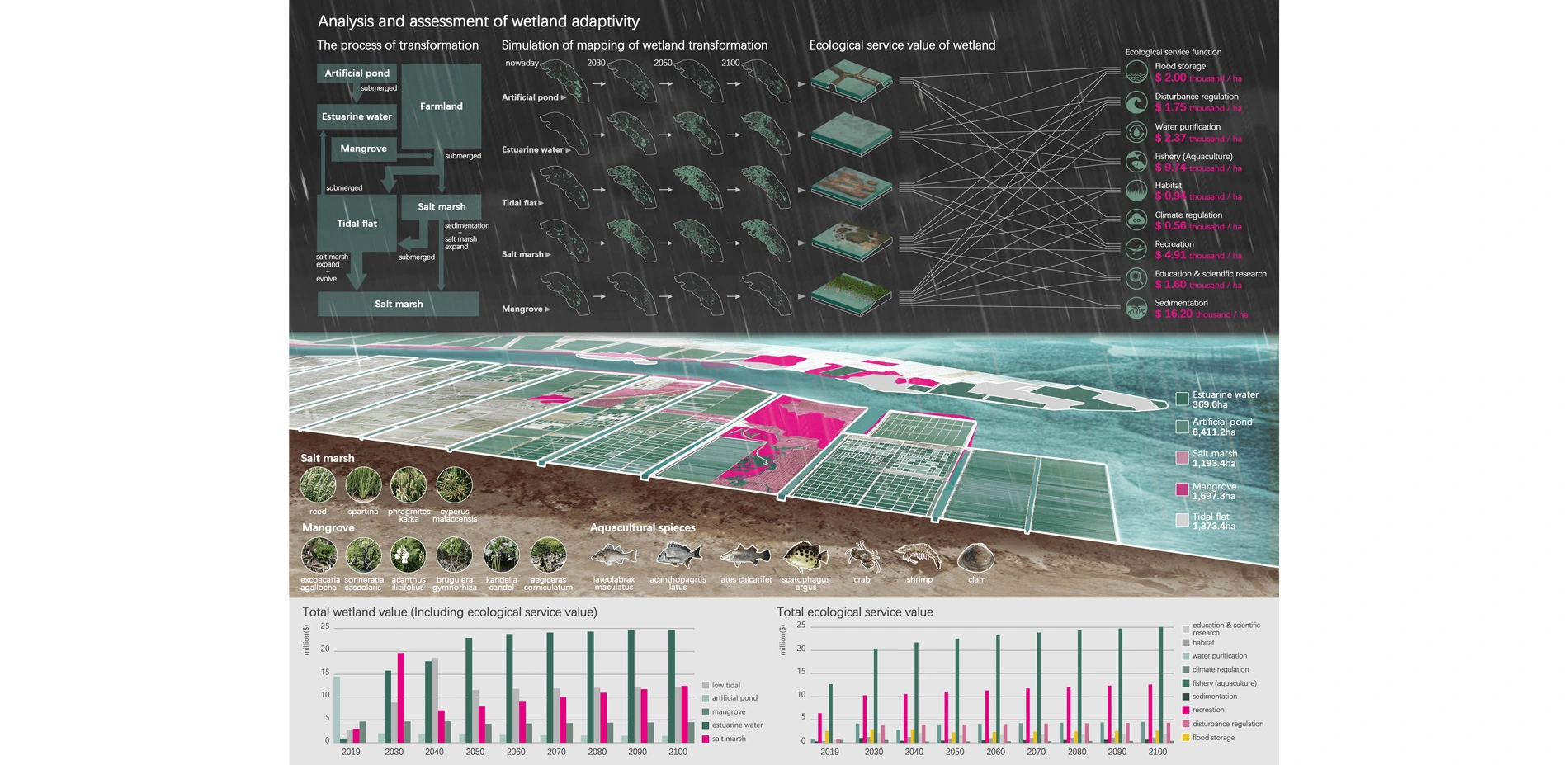Toggle the Artificial pond 8,411.2ha legend box
This screenshot has width=1568, height=765.
click(x=1182, y=427)
